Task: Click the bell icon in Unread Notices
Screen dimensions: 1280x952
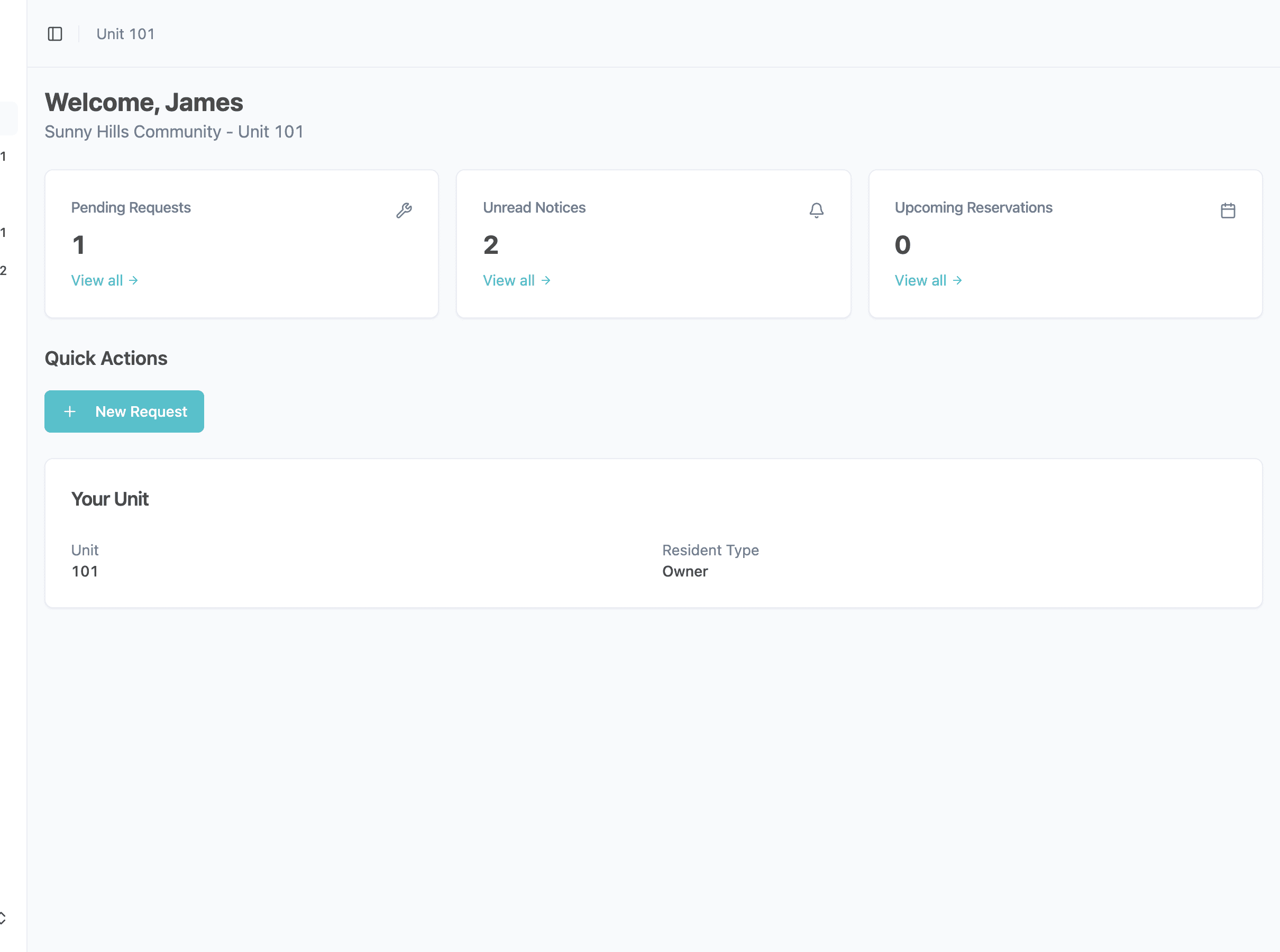Action: tap(816, 210)
